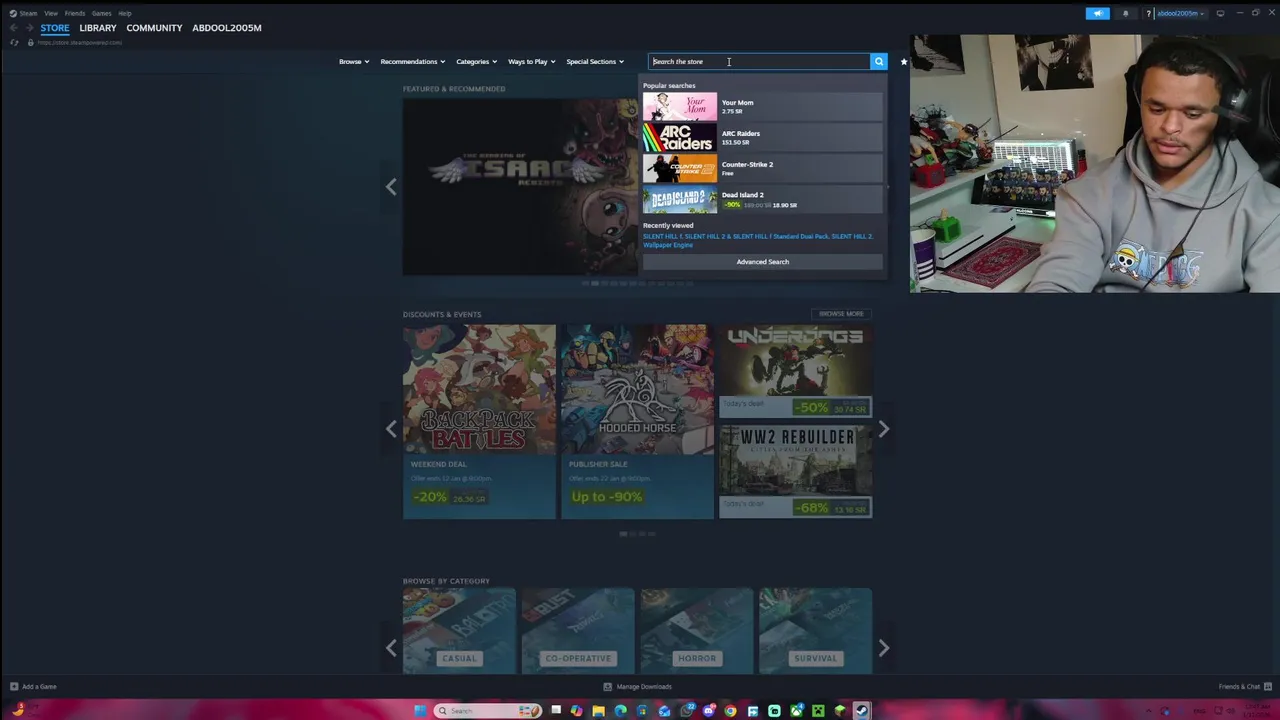
Task: Go to the STORE tab
Action: [55, 28]
